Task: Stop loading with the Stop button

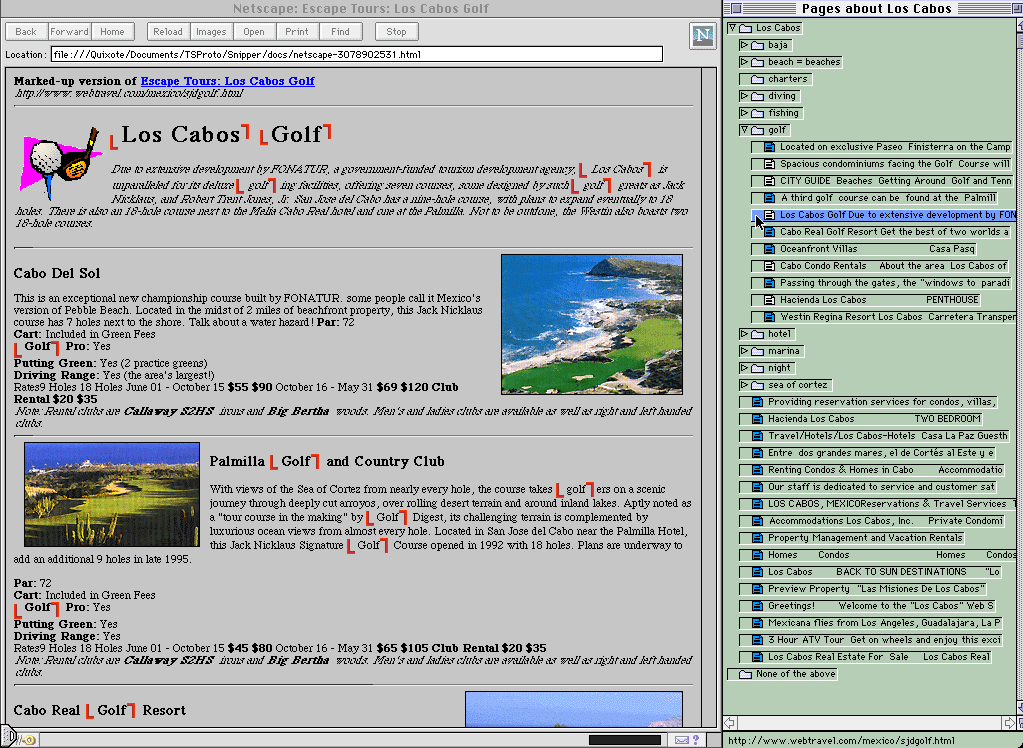Action: (397, 31)
